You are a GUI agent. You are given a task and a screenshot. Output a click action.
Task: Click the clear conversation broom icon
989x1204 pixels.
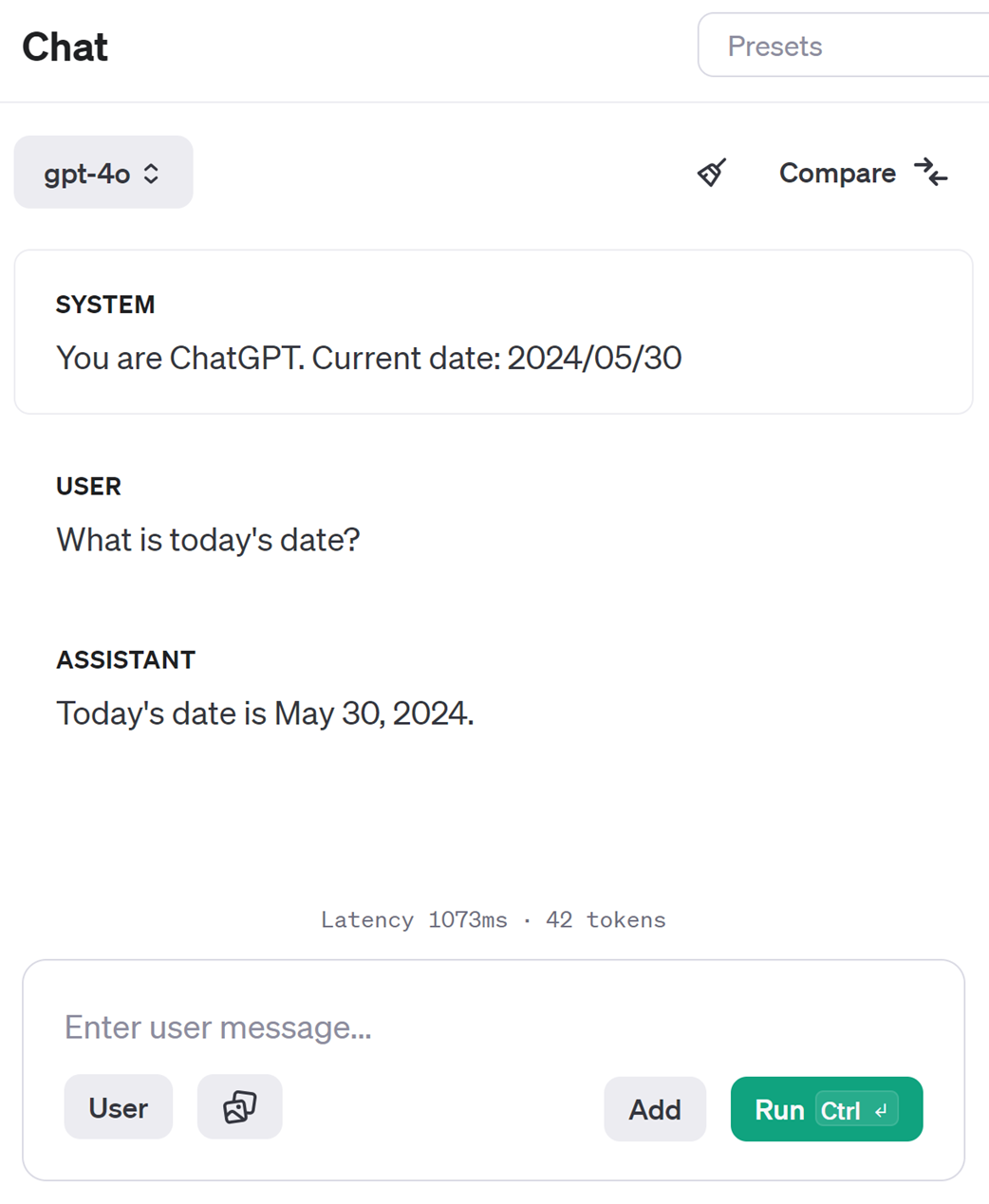tap(712, 173)
